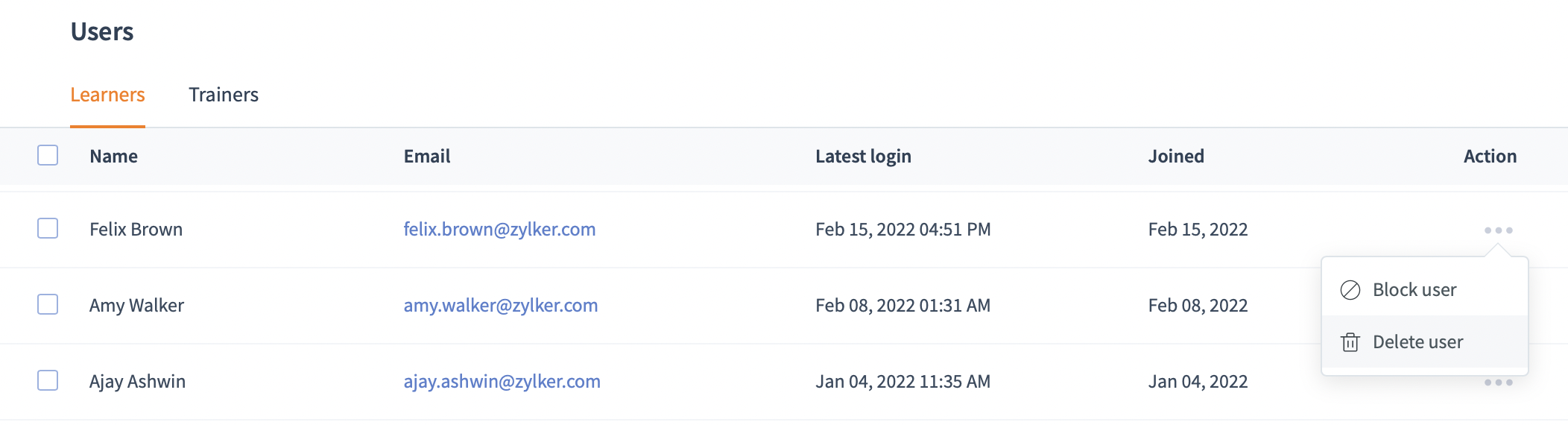Viewport: 1568px width, 425px height.
Task: Choose Block user from the popup menu
Action: (x=1425, y=290)
